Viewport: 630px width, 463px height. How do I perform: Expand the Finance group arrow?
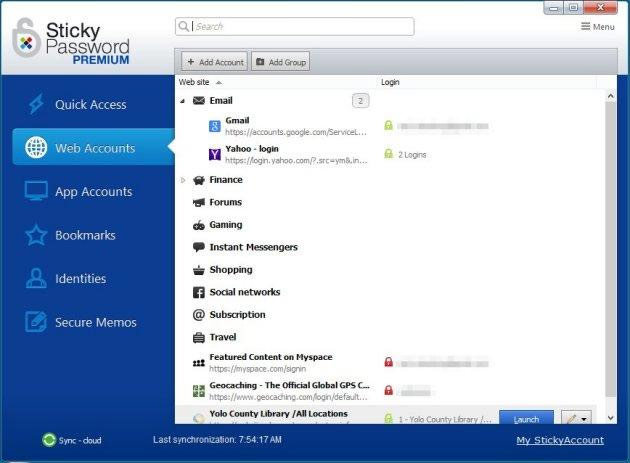(x=183, y=180)
